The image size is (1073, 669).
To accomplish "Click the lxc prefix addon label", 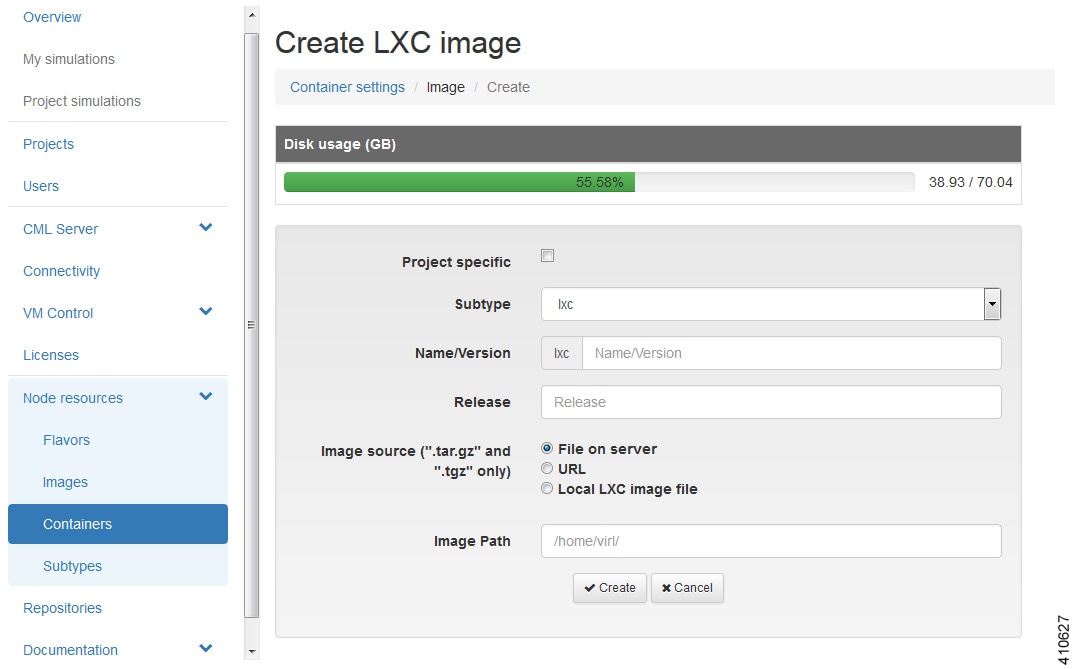I will click(562, 353).
